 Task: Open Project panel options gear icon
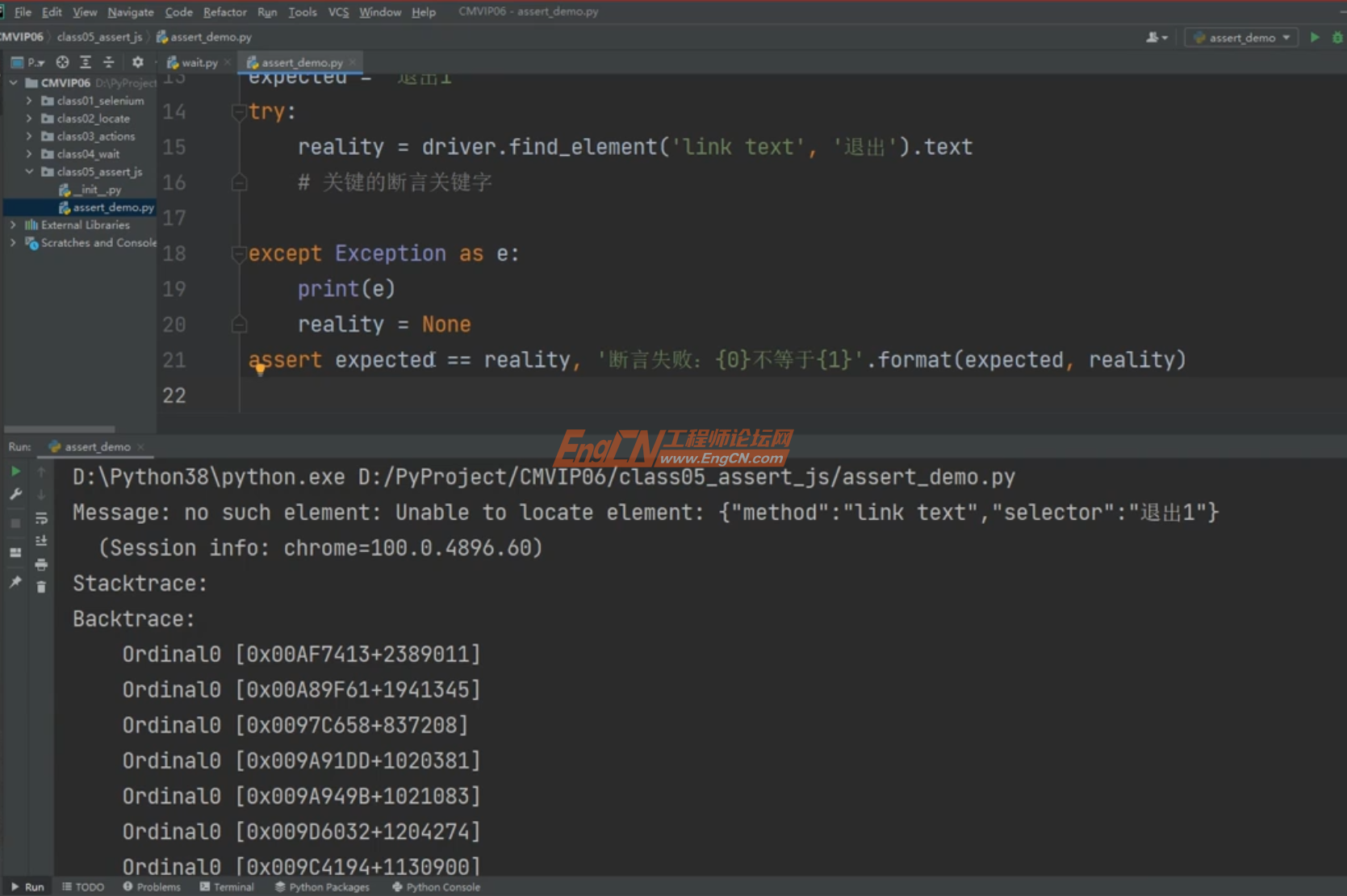pos(137,62)
